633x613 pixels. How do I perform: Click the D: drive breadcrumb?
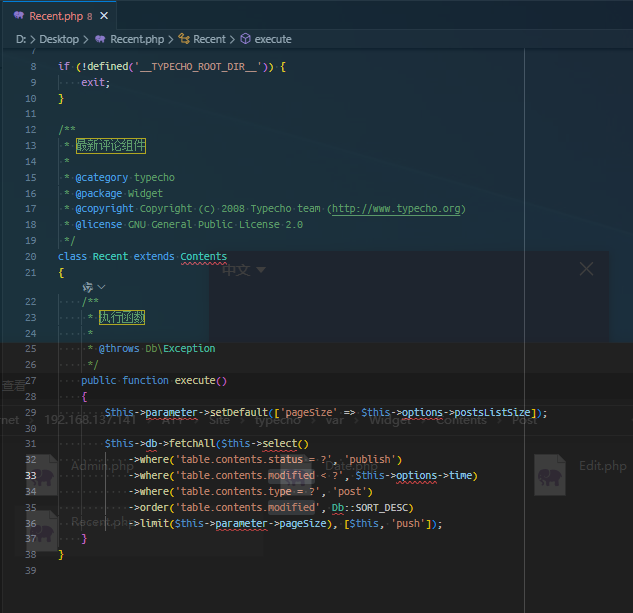(21, 39)
